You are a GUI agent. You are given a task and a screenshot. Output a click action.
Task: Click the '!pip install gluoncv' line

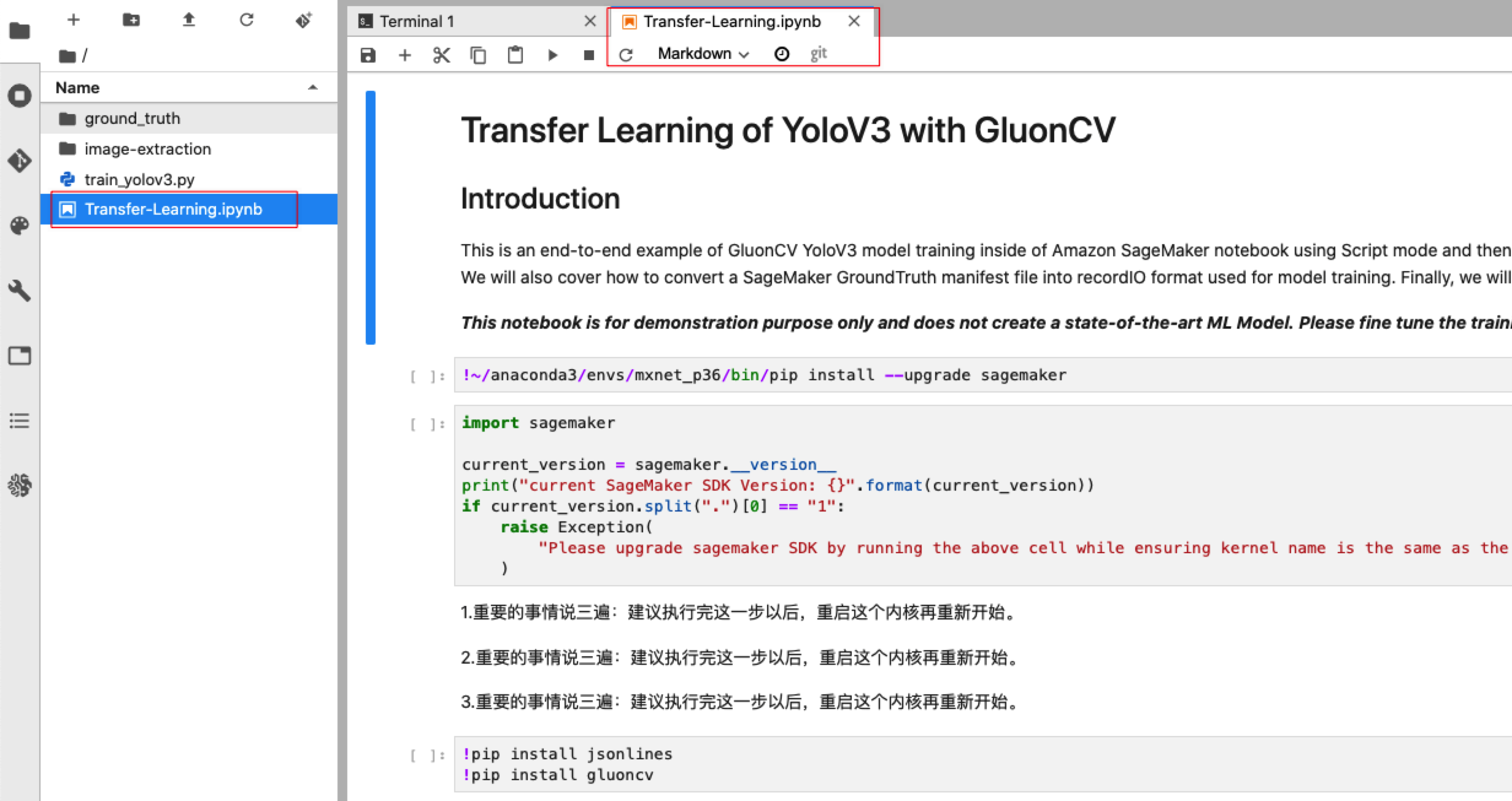[558, 775]
